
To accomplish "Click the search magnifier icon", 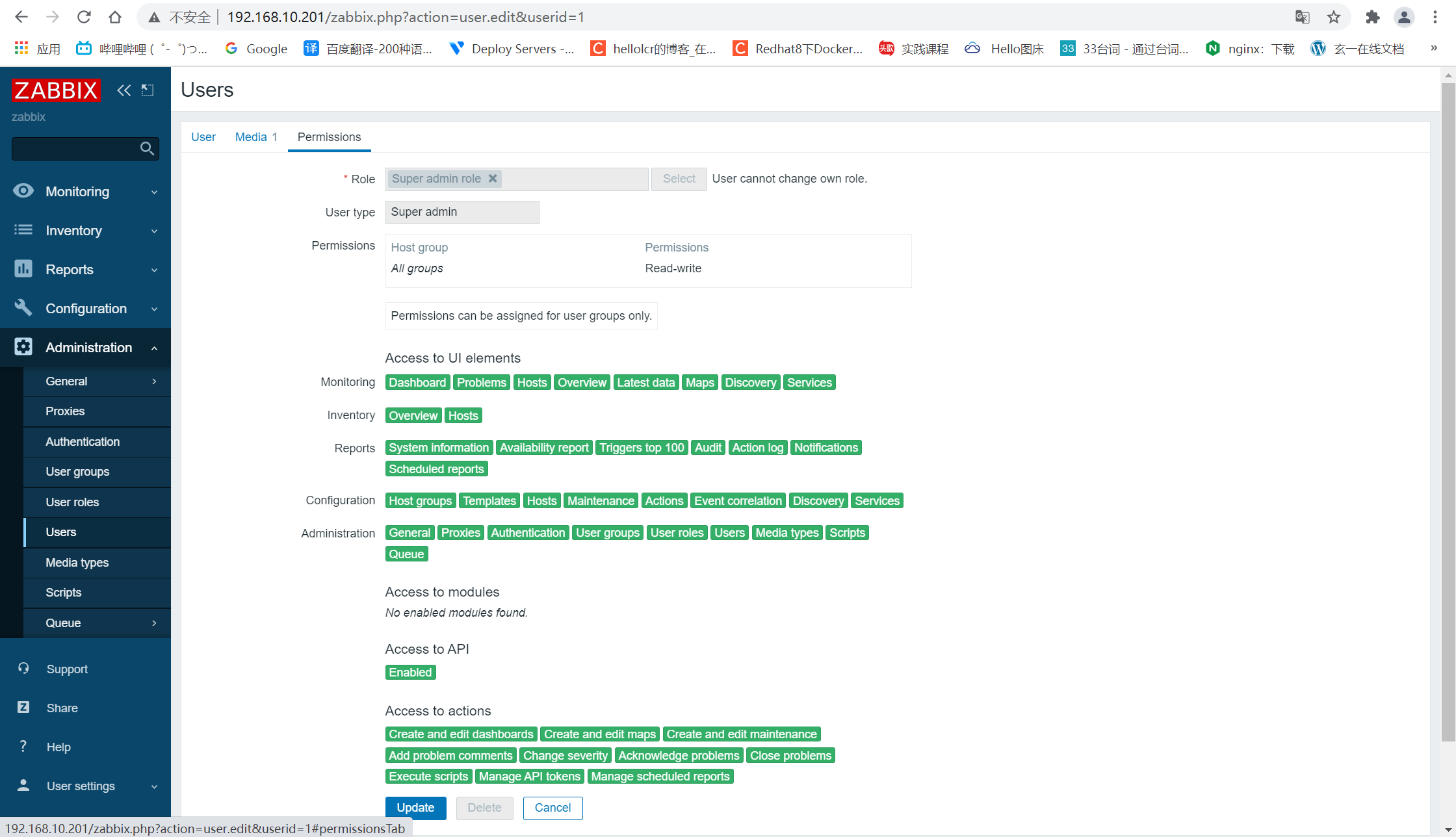I will pyautogui.click(x=147, y=149).
